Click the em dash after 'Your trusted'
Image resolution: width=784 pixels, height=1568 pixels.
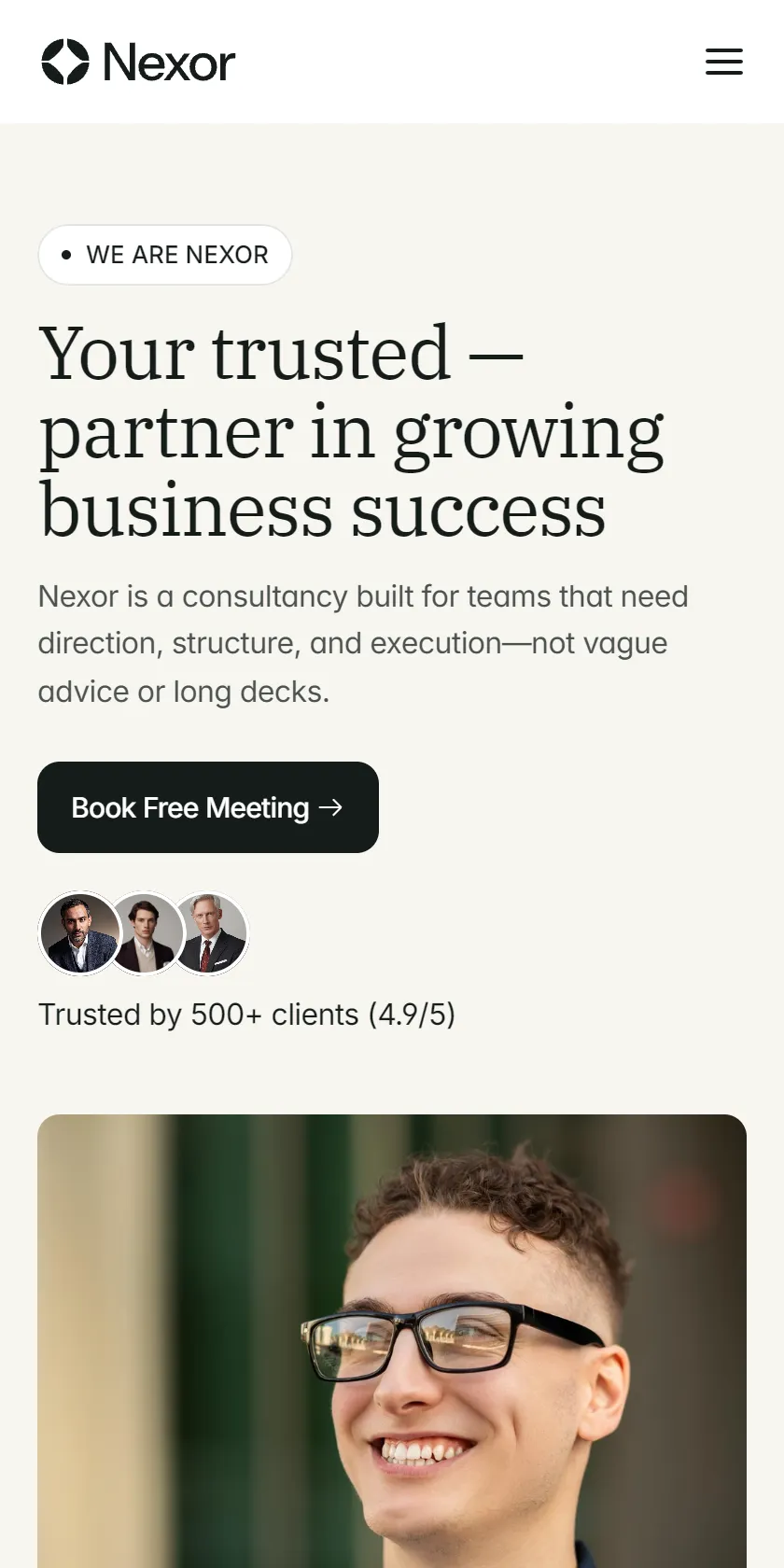495,357
